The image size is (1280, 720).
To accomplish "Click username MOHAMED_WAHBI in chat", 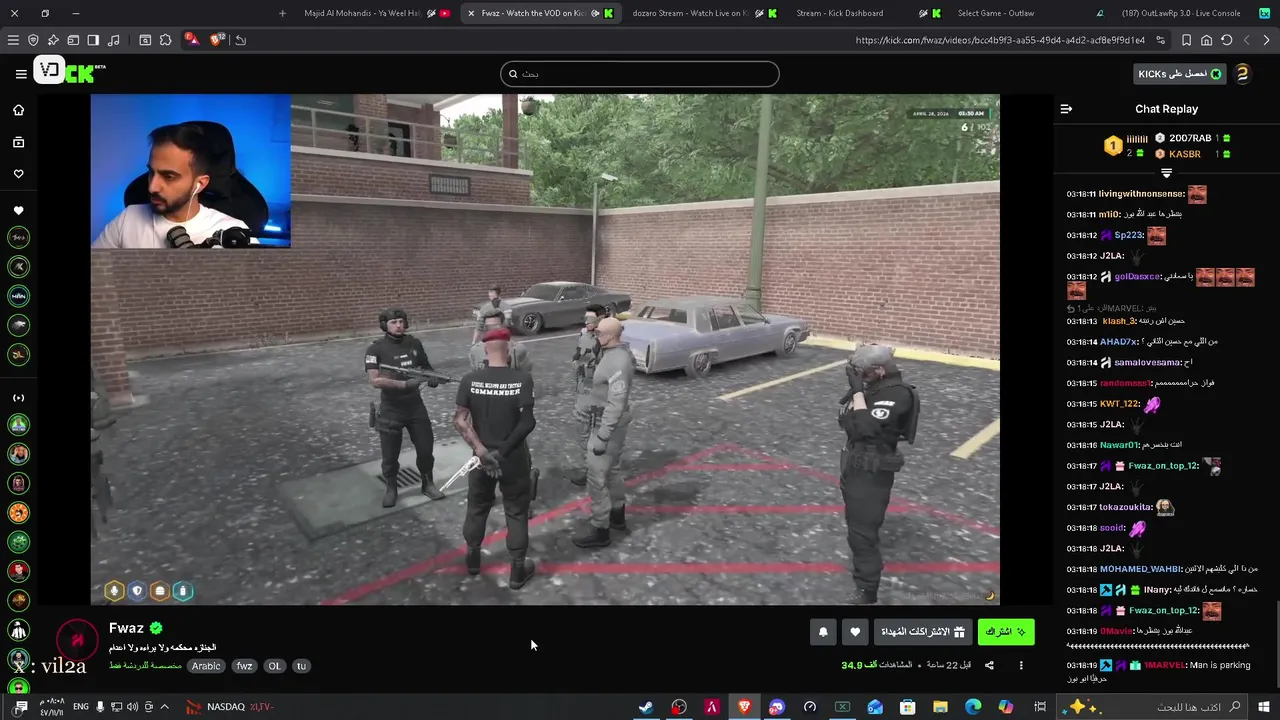I will coord(1140,569).
